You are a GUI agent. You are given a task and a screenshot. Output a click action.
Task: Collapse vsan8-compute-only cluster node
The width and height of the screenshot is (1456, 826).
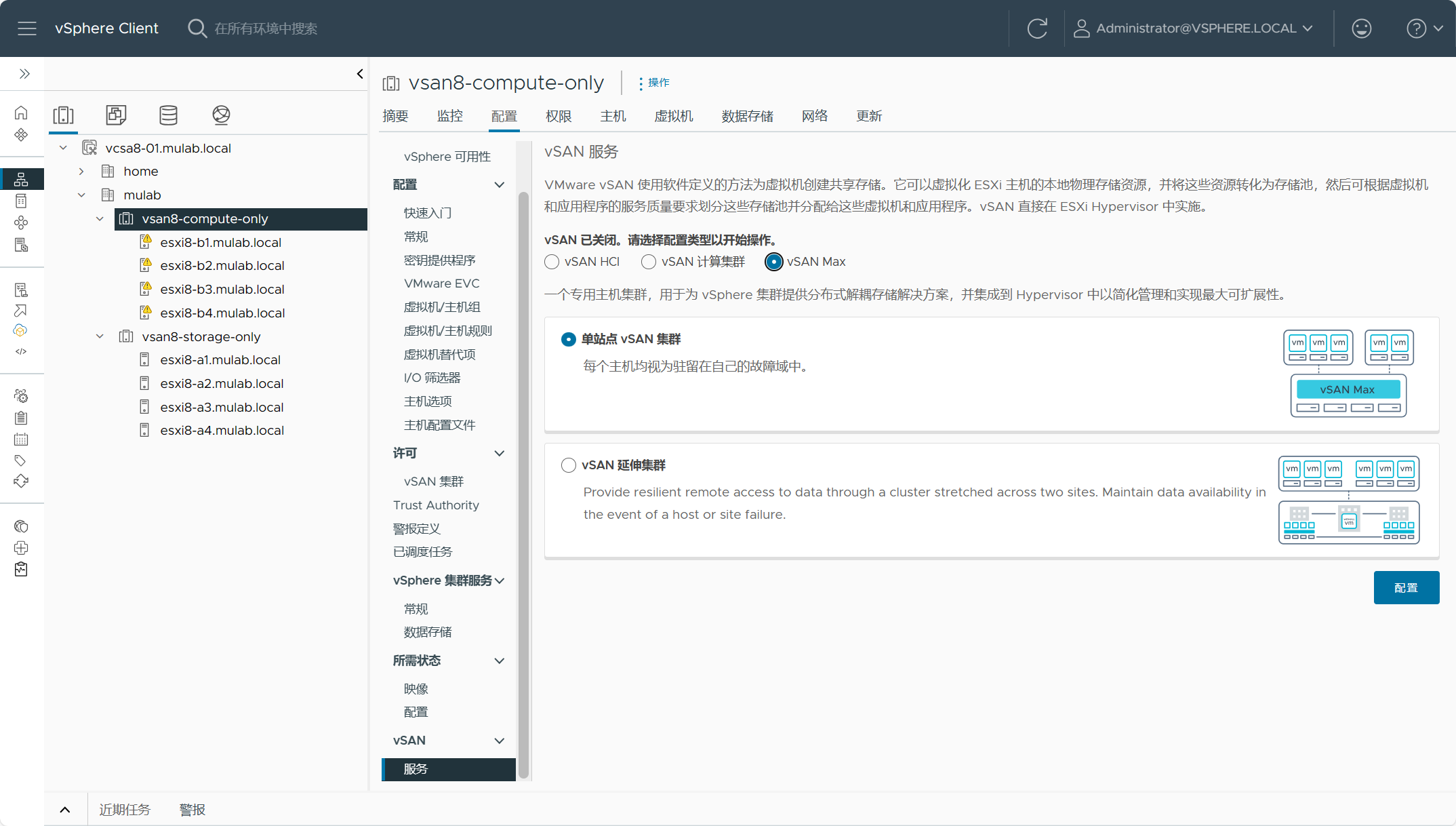pyautogui.click(x=100, y=219)
